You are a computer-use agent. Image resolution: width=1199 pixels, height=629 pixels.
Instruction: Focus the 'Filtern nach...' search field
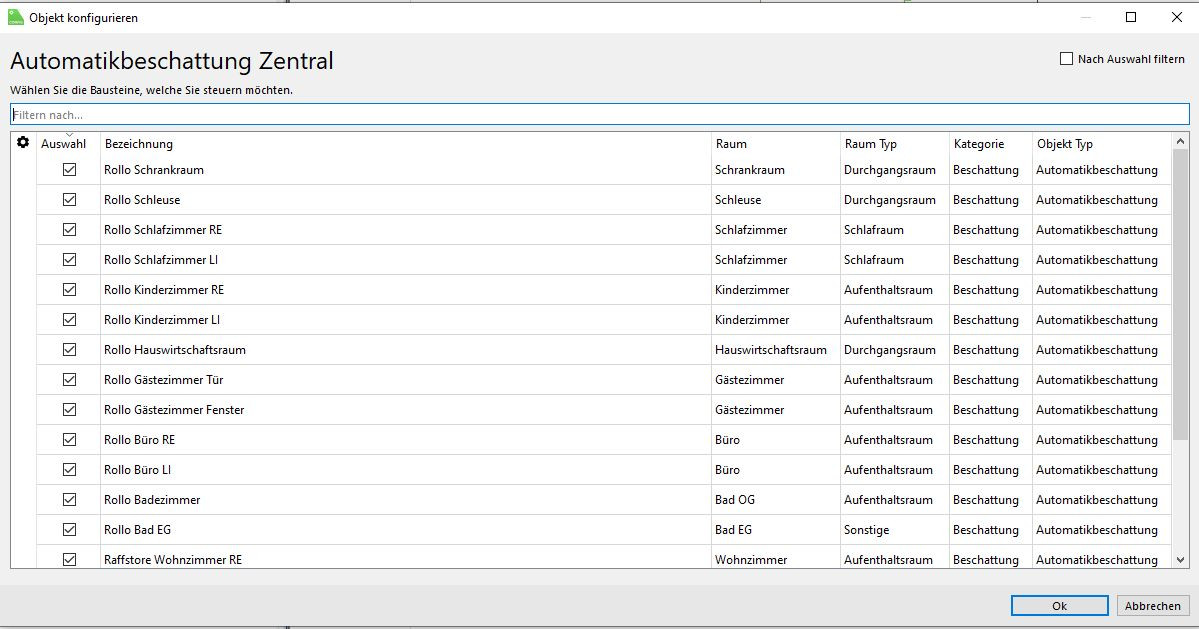pos(599,115)
